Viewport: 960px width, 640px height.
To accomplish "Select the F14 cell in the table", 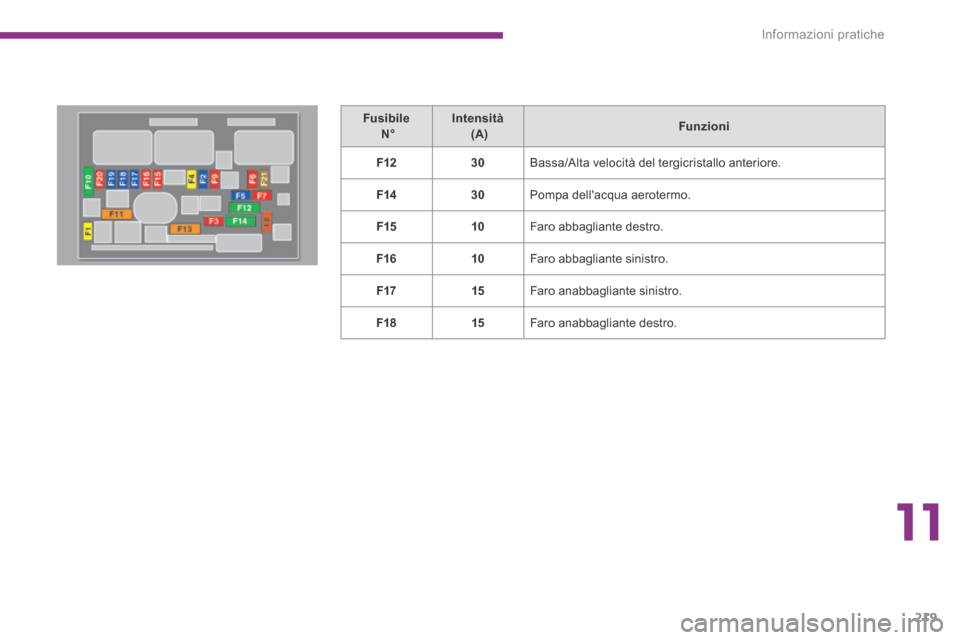I will pos(386,195).
